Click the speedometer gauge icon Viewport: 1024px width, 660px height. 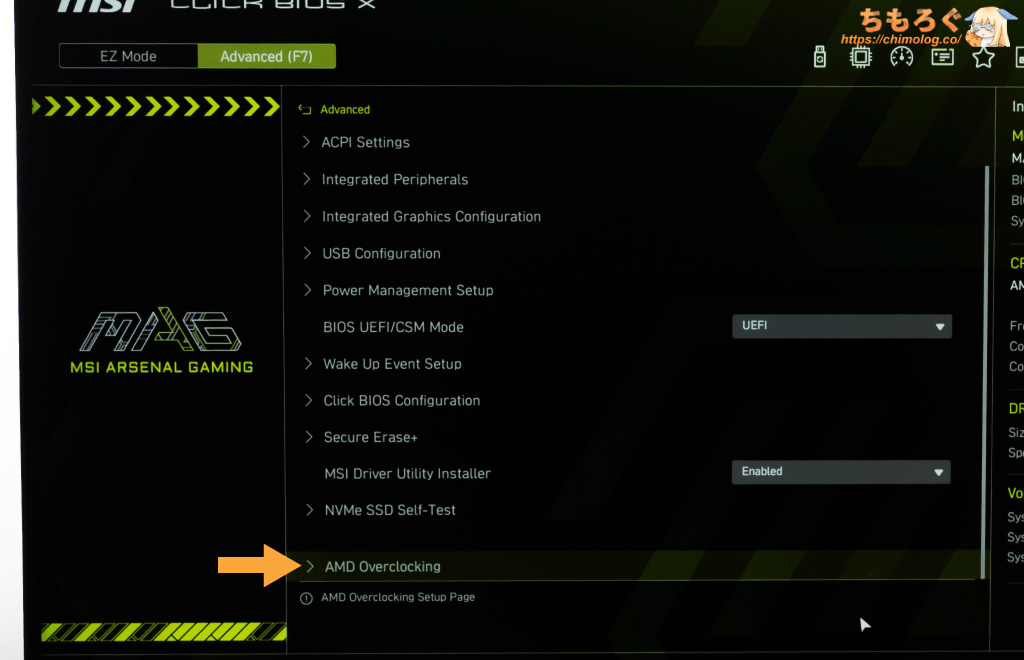[901, 57]
